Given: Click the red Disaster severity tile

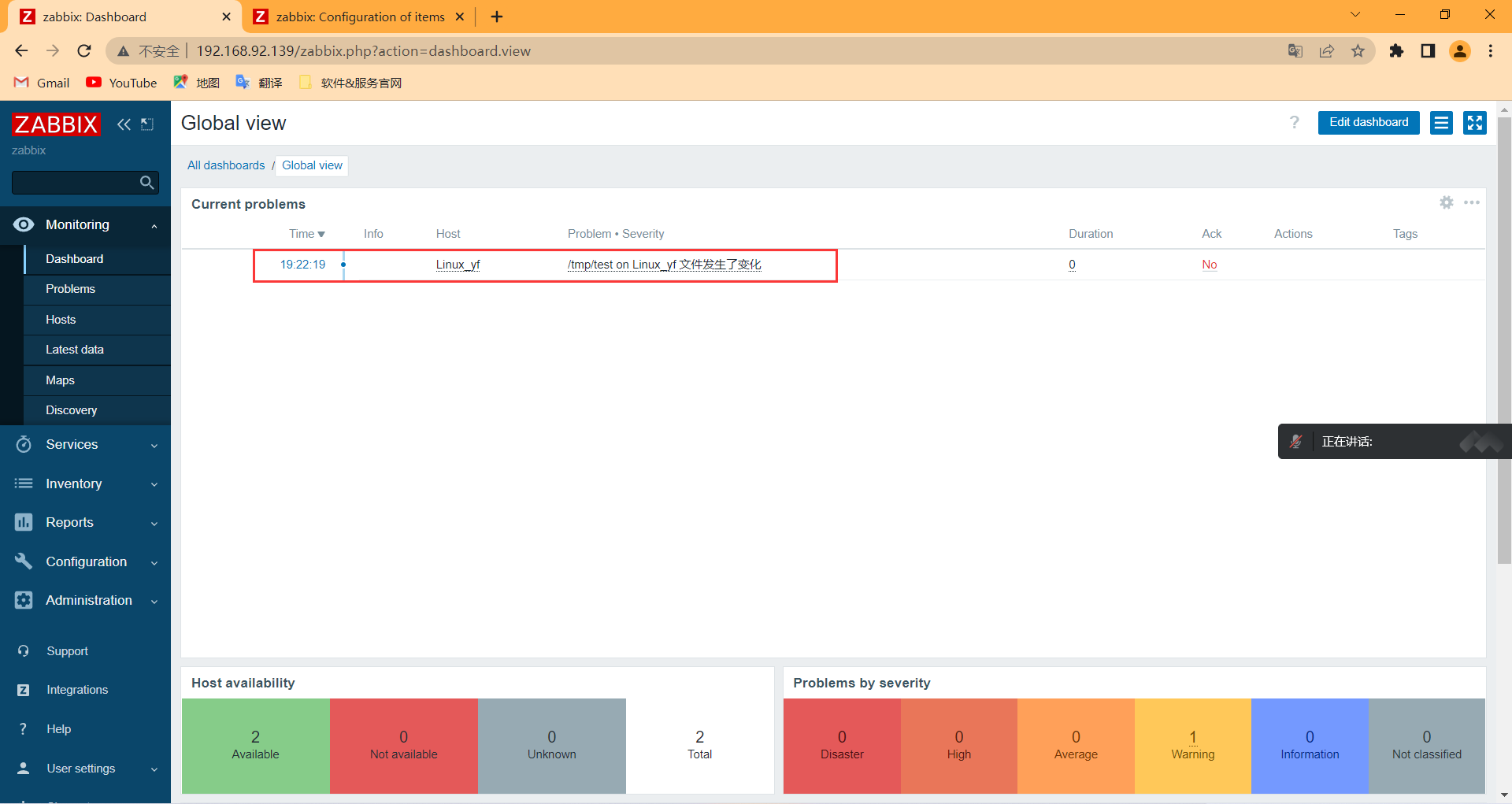Looking at the screenshot, I should click(x=842, y=745).
